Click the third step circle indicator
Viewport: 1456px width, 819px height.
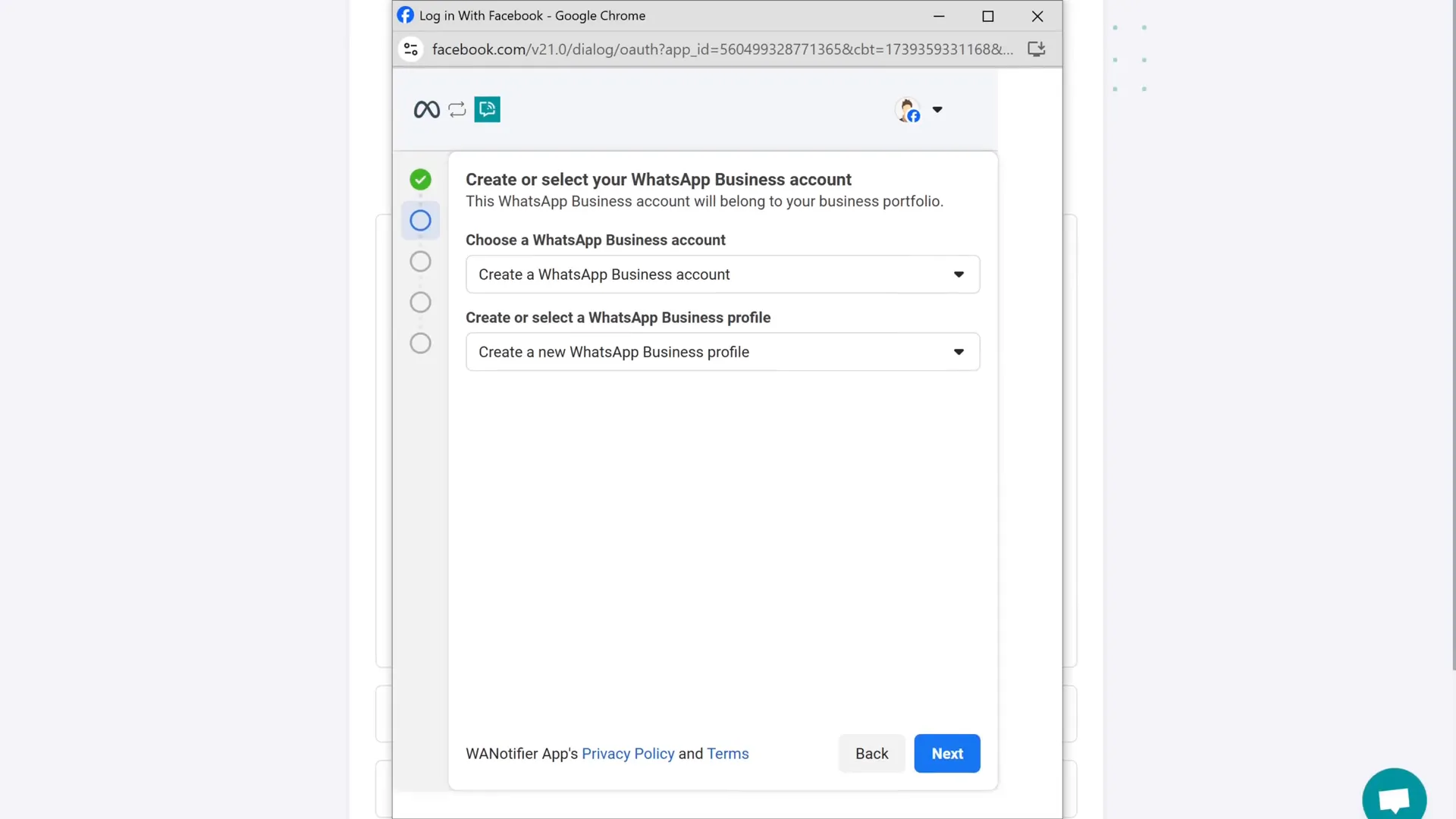coord(420,262)
